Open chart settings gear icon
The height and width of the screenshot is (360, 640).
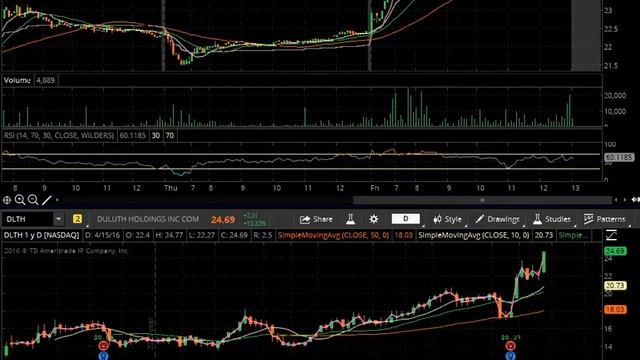tap(373, 220)
